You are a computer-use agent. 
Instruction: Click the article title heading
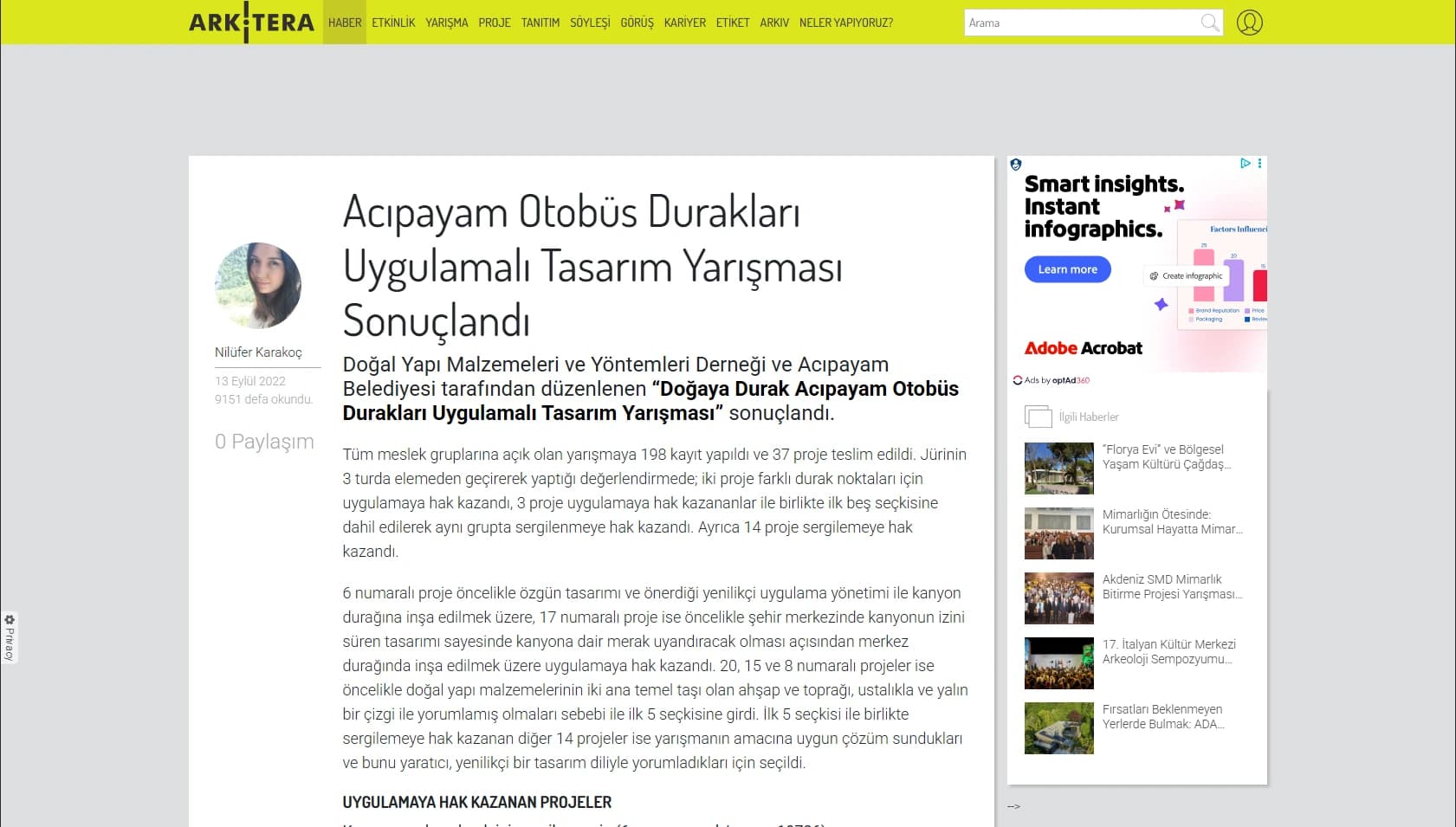tap(592, 266)
